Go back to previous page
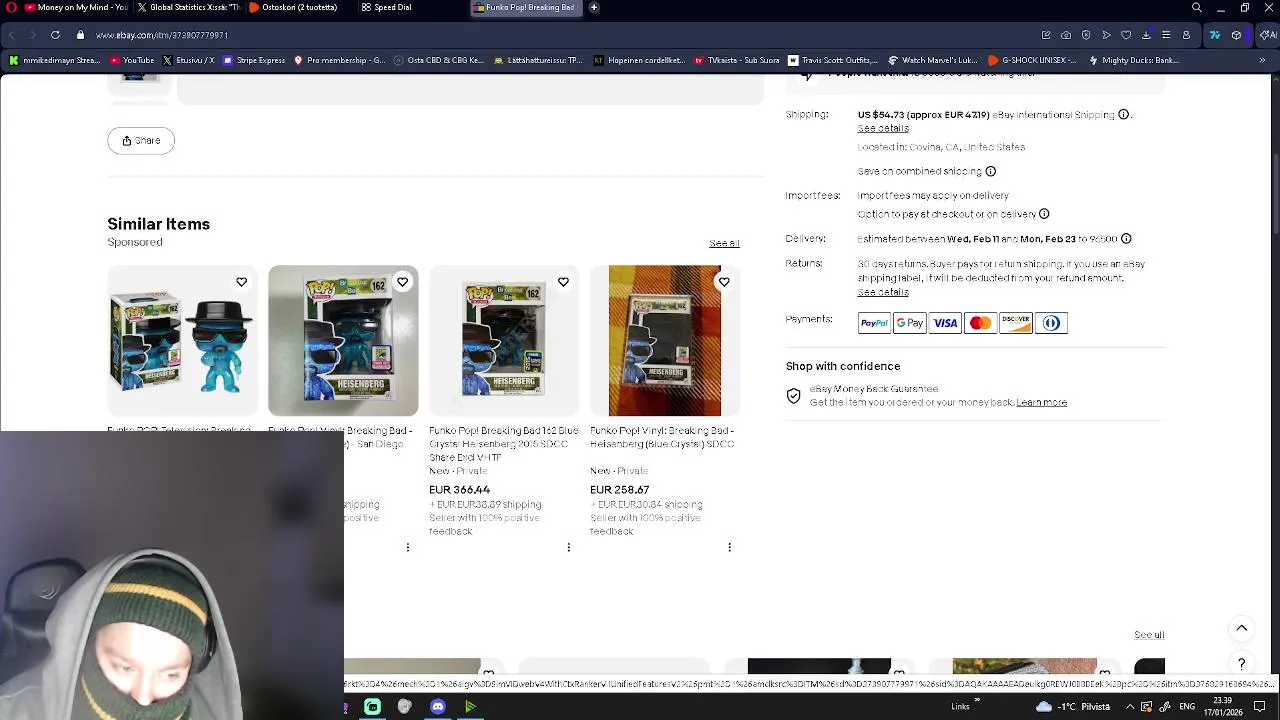Image resolution: width=1280 pixels, height=720 pixels. [x=12, y=35]
